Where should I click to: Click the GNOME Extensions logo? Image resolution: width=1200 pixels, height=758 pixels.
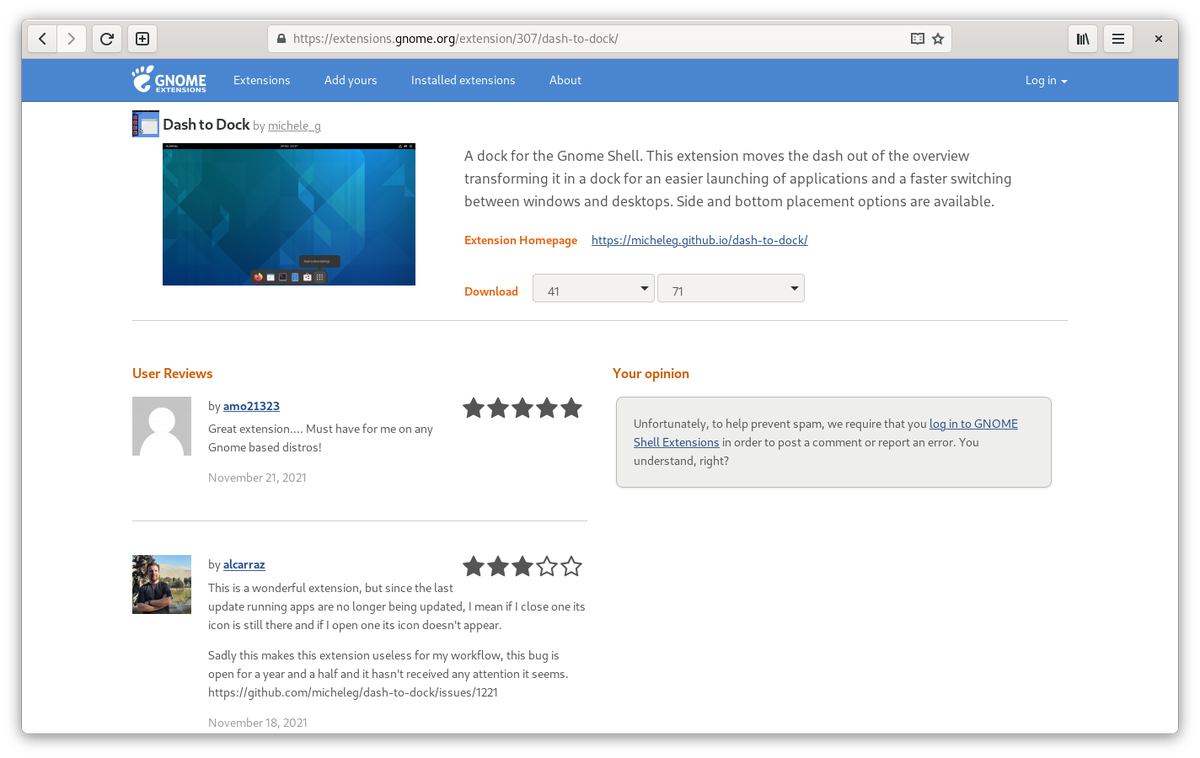168,80
